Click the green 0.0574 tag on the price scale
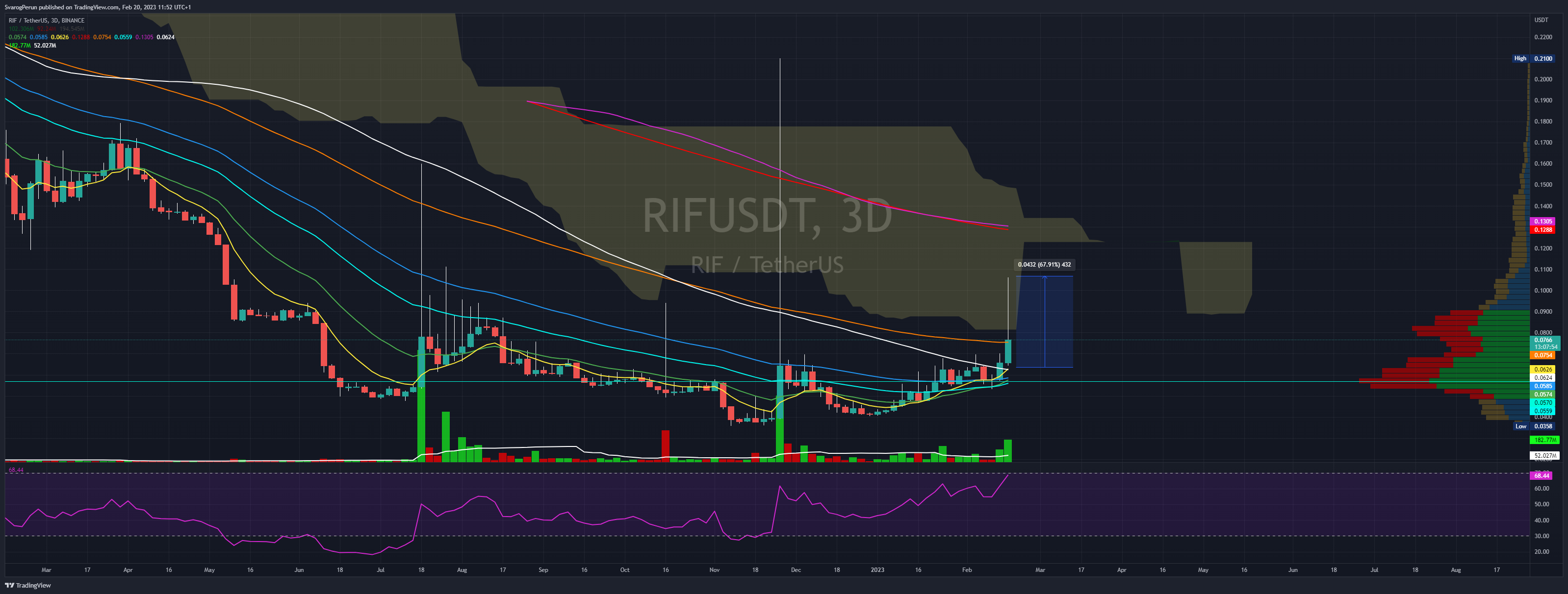The width and height of the screenshot is (1568, 594). (1543, 395)
